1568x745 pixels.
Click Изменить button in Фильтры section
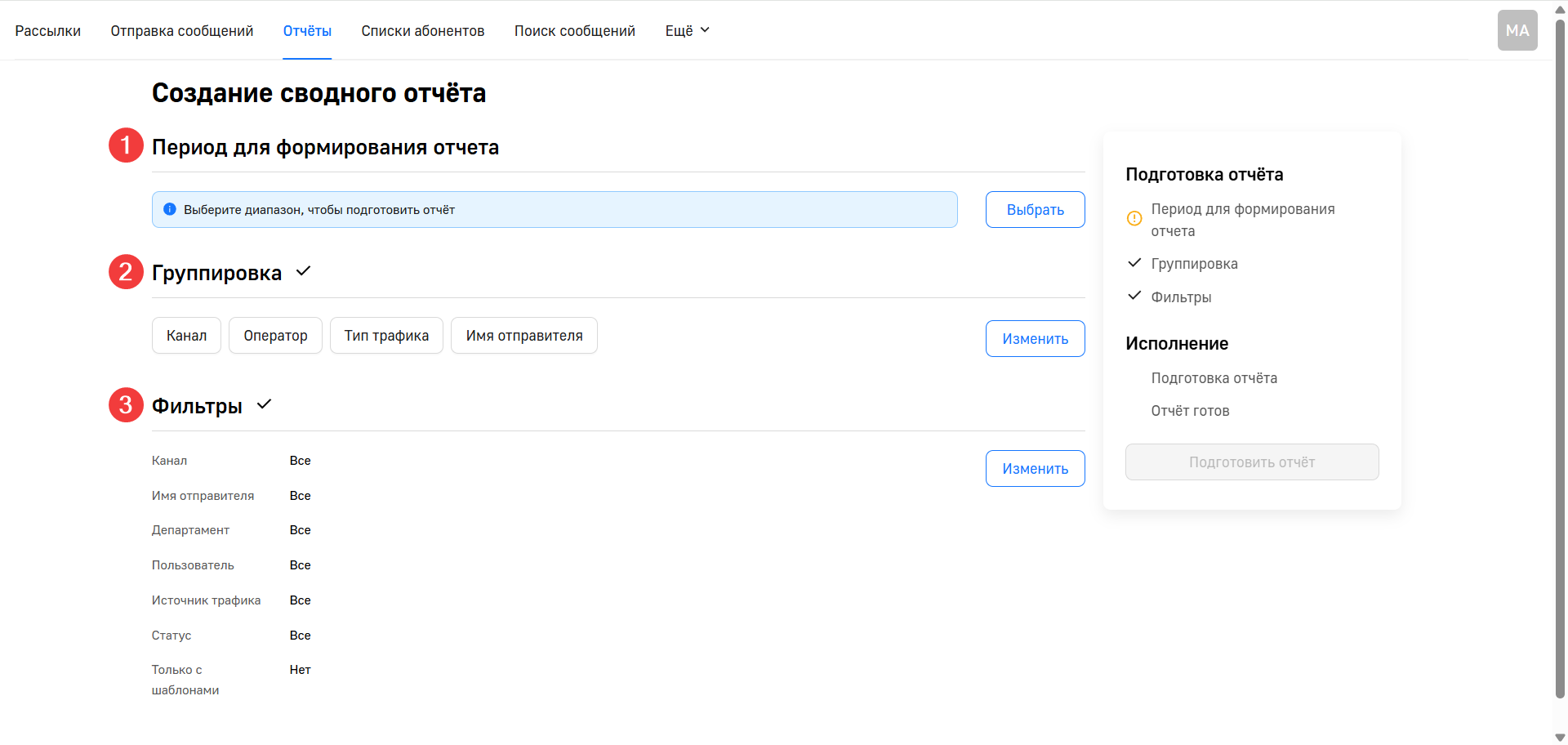[1035, 469]
